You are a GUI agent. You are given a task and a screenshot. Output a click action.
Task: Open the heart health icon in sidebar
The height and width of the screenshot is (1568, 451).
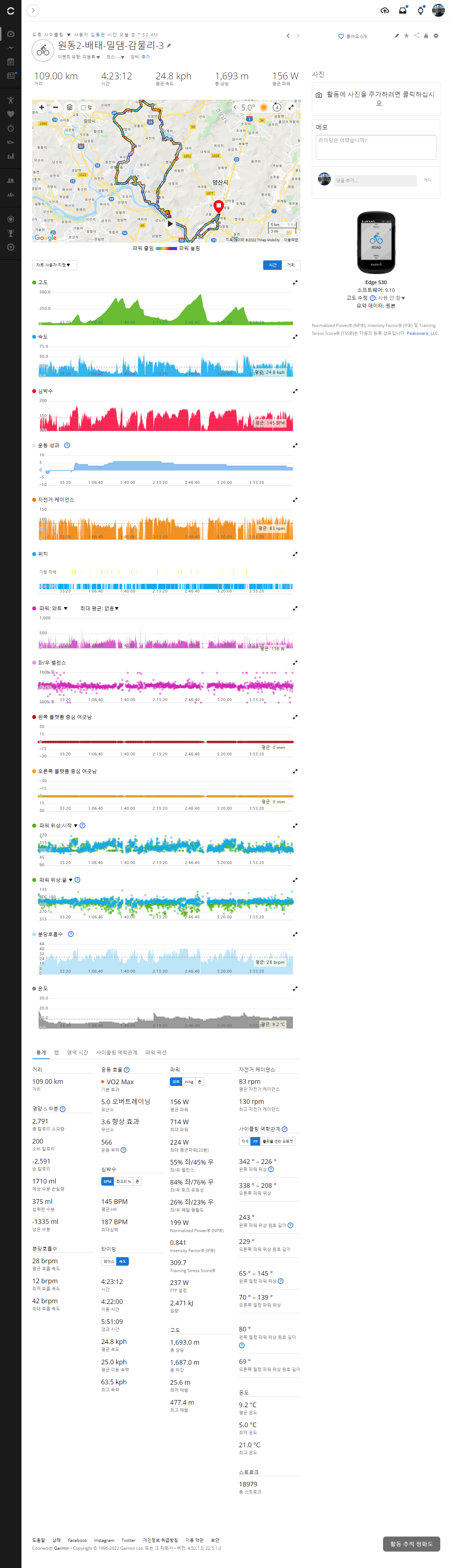10,114
